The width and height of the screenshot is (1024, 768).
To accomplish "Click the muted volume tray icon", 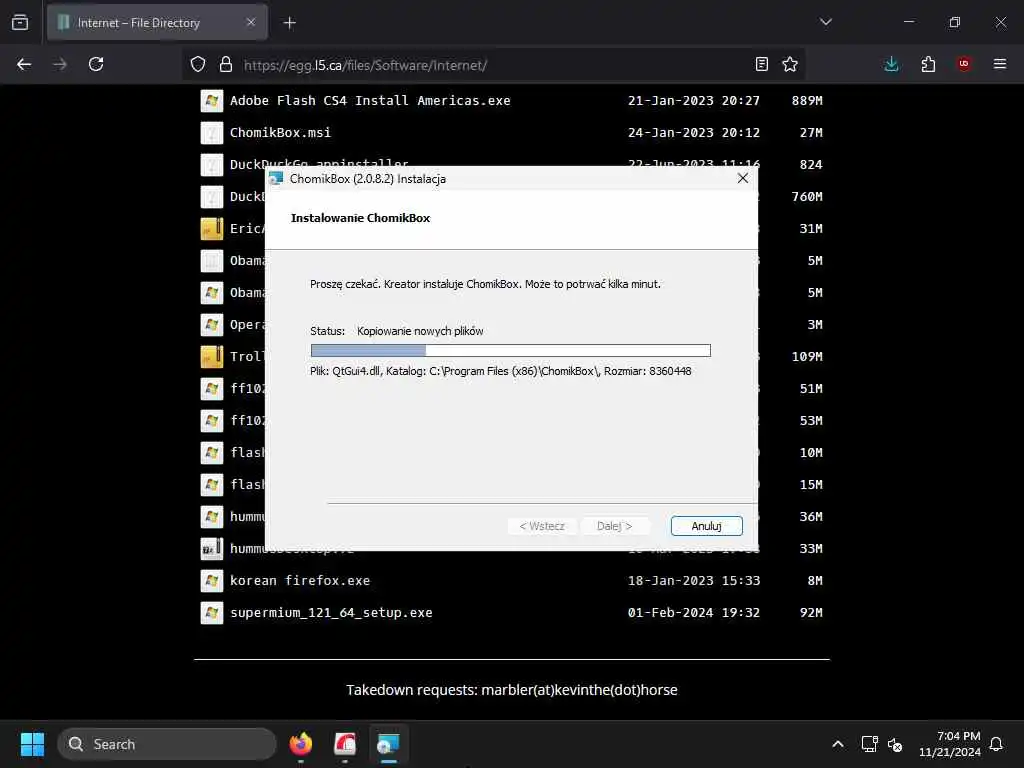I will [x=895, y=744].
